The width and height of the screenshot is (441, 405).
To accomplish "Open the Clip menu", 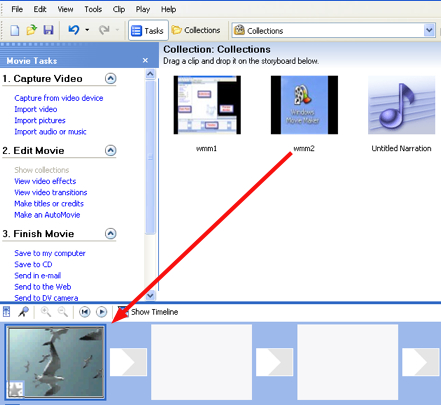I will tap(119, 9).
